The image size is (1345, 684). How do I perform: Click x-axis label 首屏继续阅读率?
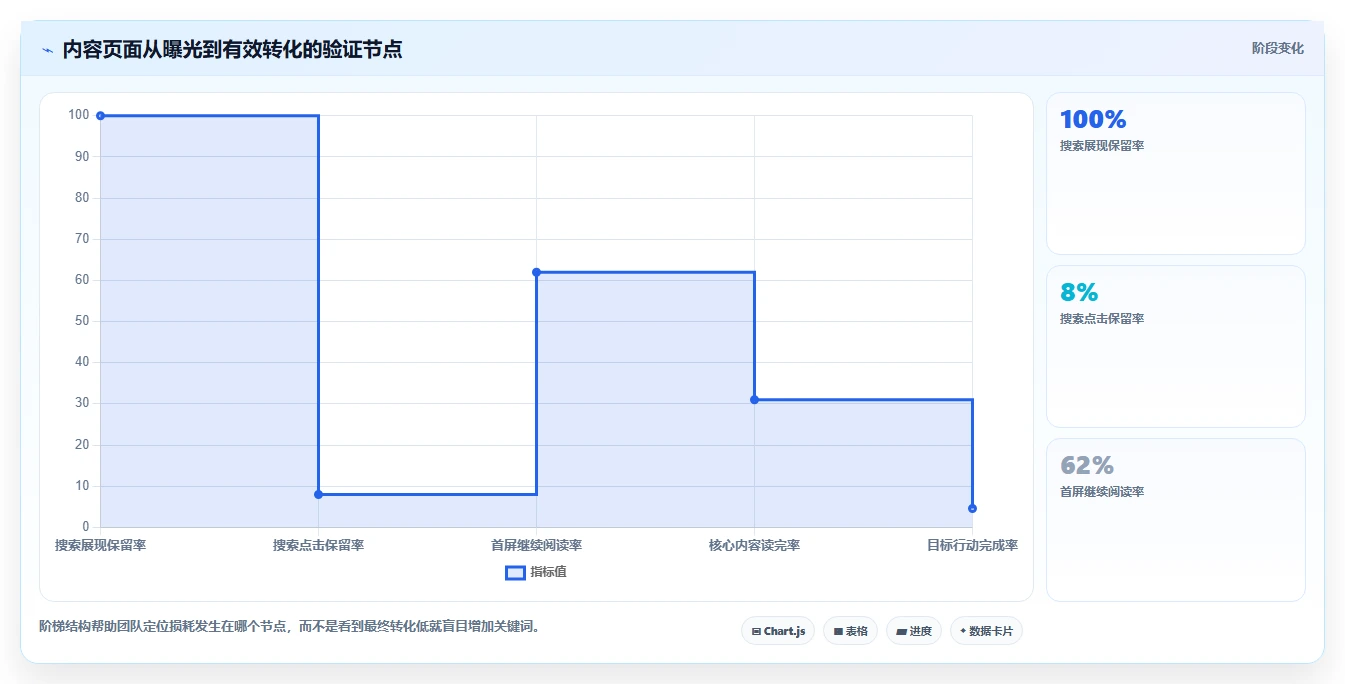point(536,546)
